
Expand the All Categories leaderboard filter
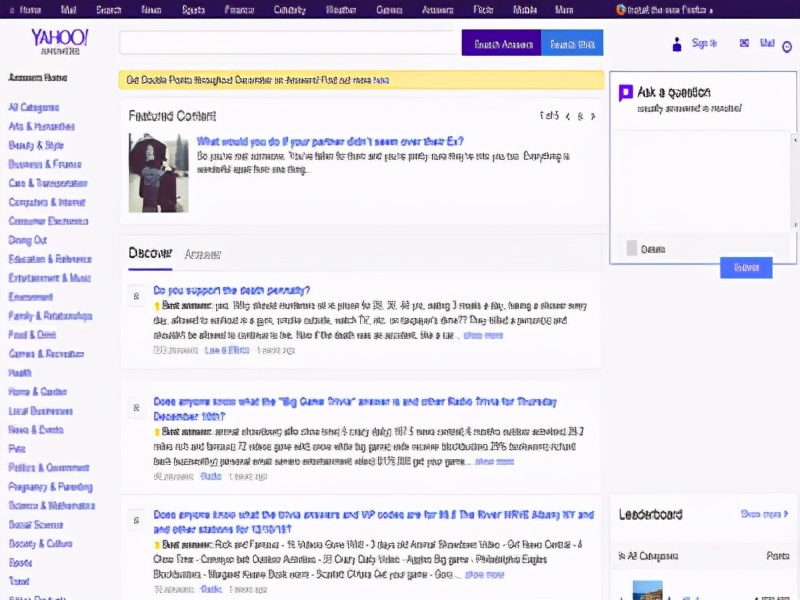pyautogui.click(x=648, y=556)
